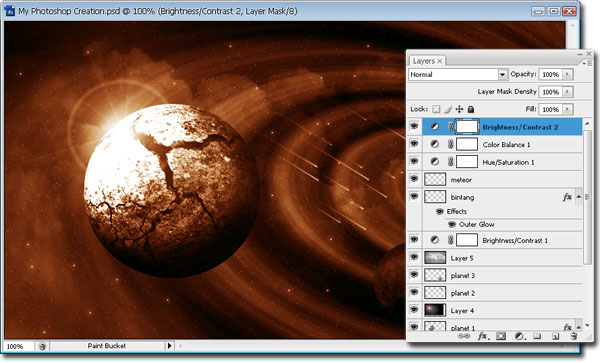Click the Layers list scroll down arrow

coord(587,326)
